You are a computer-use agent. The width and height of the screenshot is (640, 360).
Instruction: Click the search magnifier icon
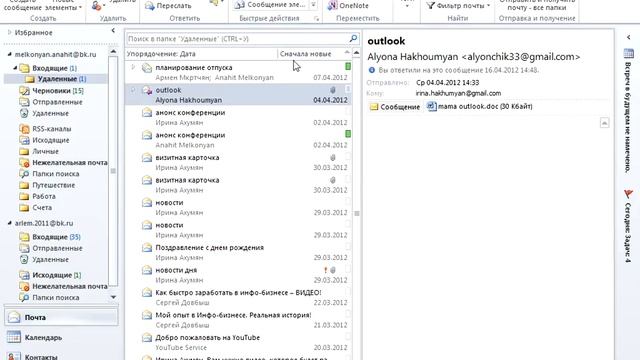tap(353, 38)
